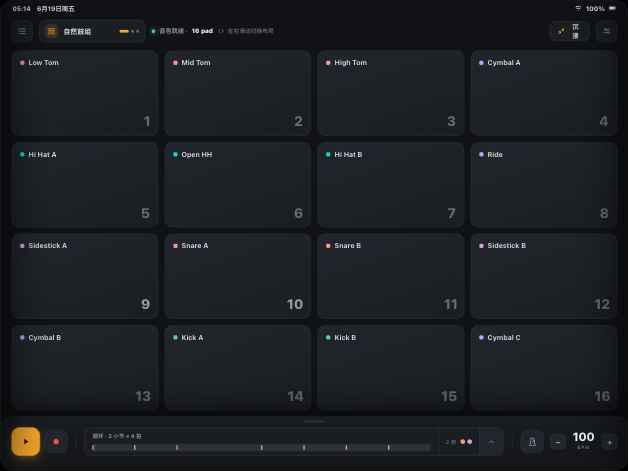Screen dimensions: 628x471
Task: Click the battery indicator in status bar
Action: [x=612, y=8]
